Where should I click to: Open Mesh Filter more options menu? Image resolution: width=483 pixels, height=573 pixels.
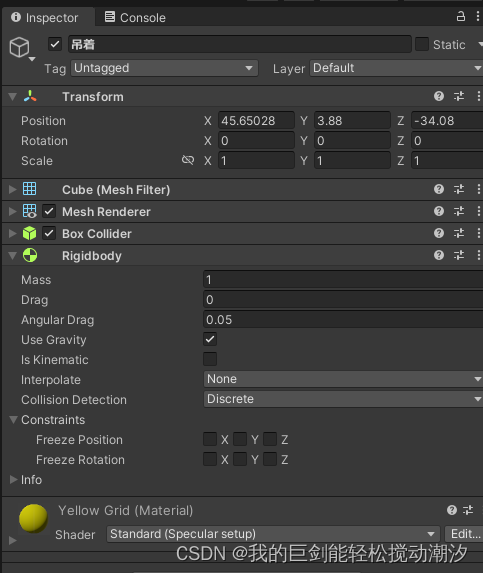click(478, 189)
